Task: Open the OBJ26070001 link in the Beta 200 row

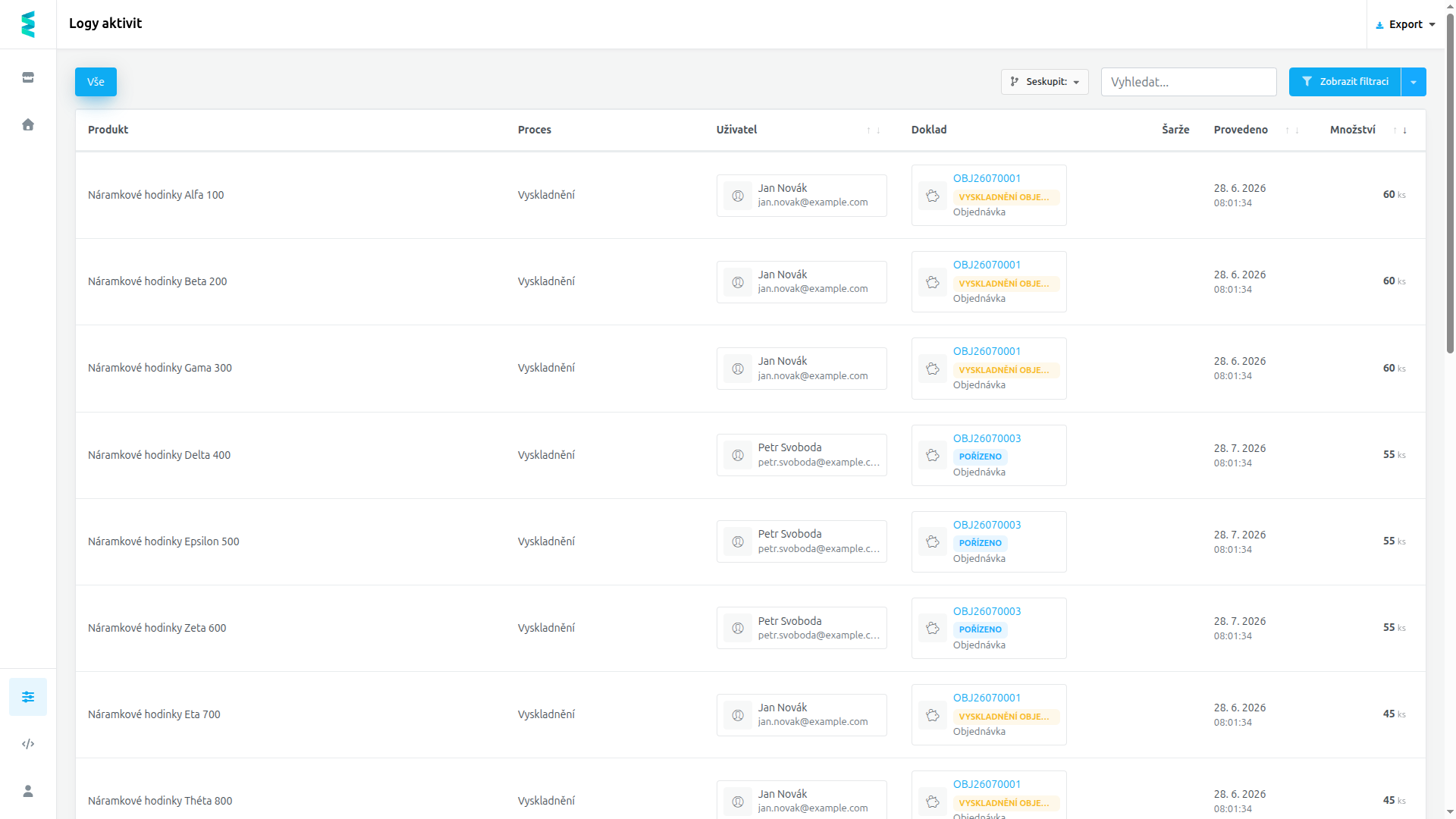Action: pyautogui.click(x=987, y=265)
